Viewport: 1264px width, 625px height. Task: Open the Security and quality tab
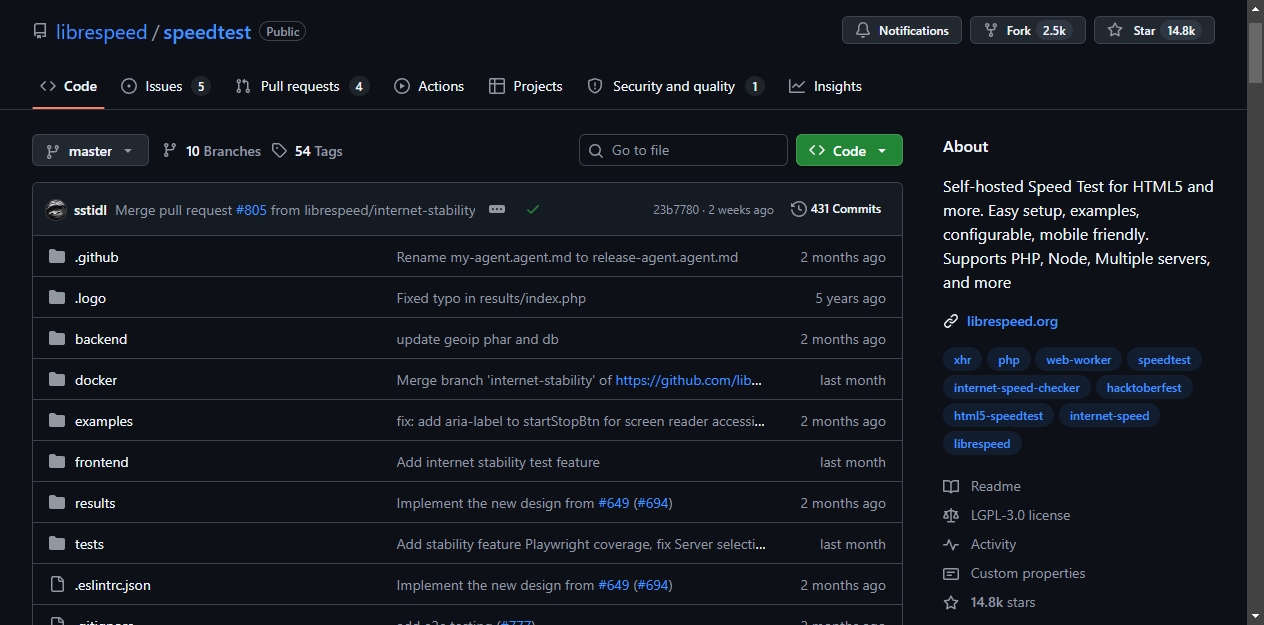[676, 86]
